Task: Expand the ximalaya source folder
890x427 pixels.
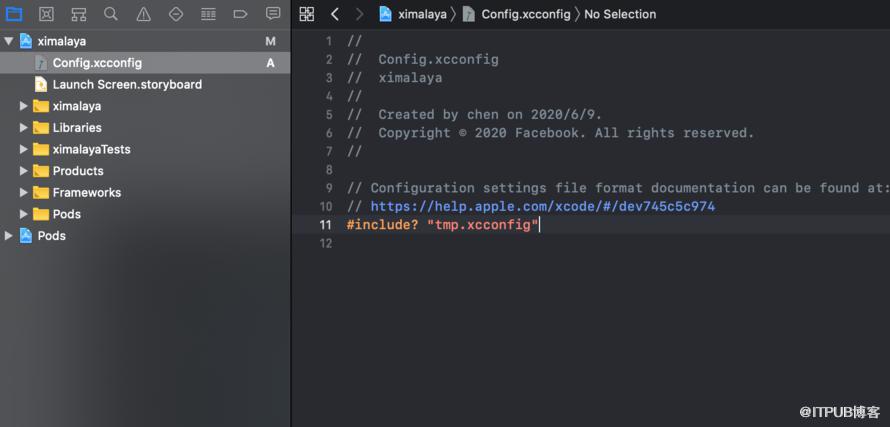Action: point(23,106)
